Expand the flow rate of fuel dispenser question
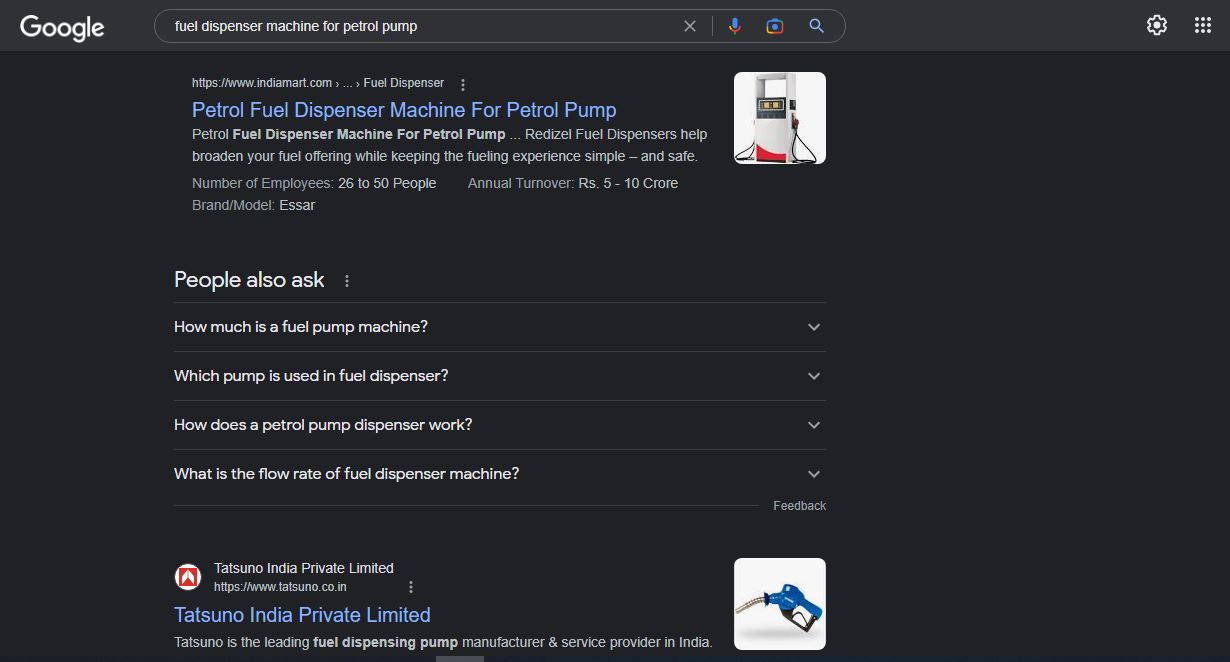 (x=499, y=474)
